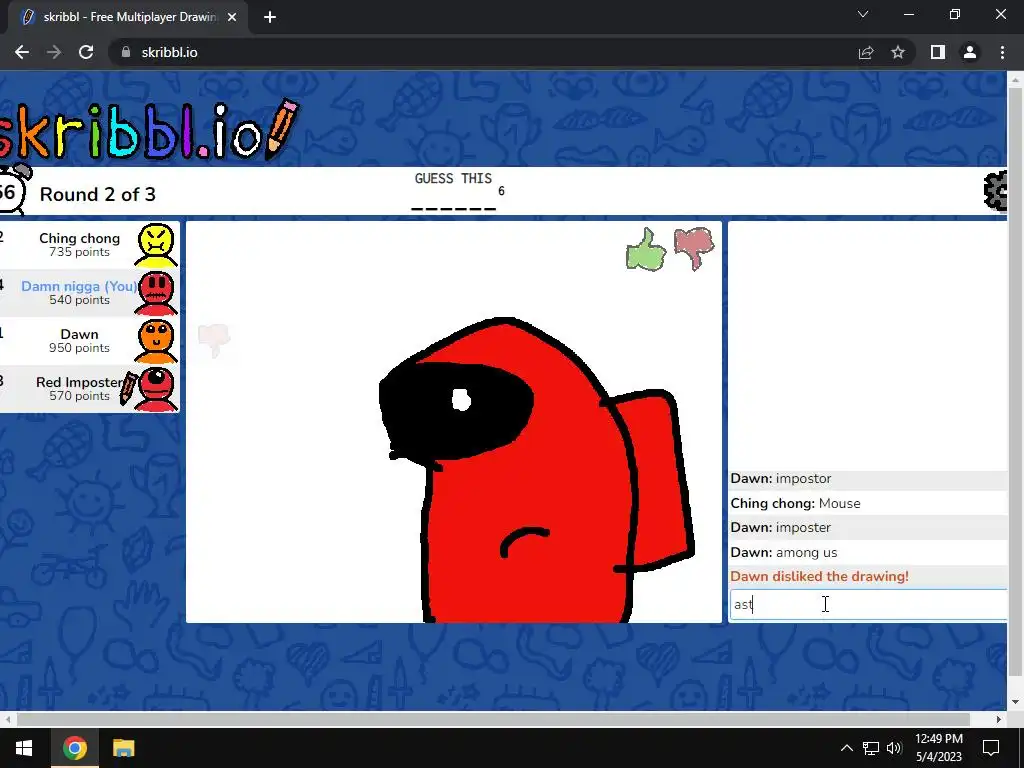
Task: Like the drawing with thumbs up
Action: (x=646, y=249)
